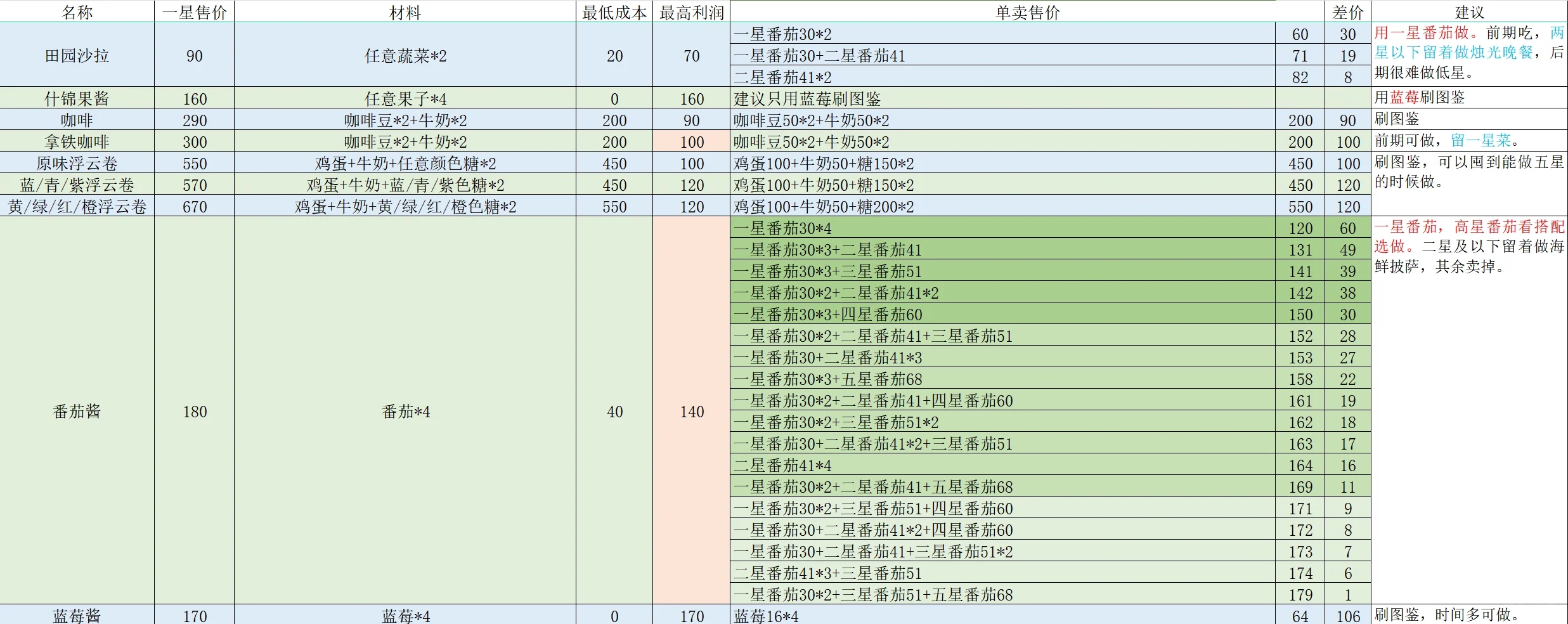
Task: Select the 二星番茄41*2 cell
Action: [x=1002, y=77]
